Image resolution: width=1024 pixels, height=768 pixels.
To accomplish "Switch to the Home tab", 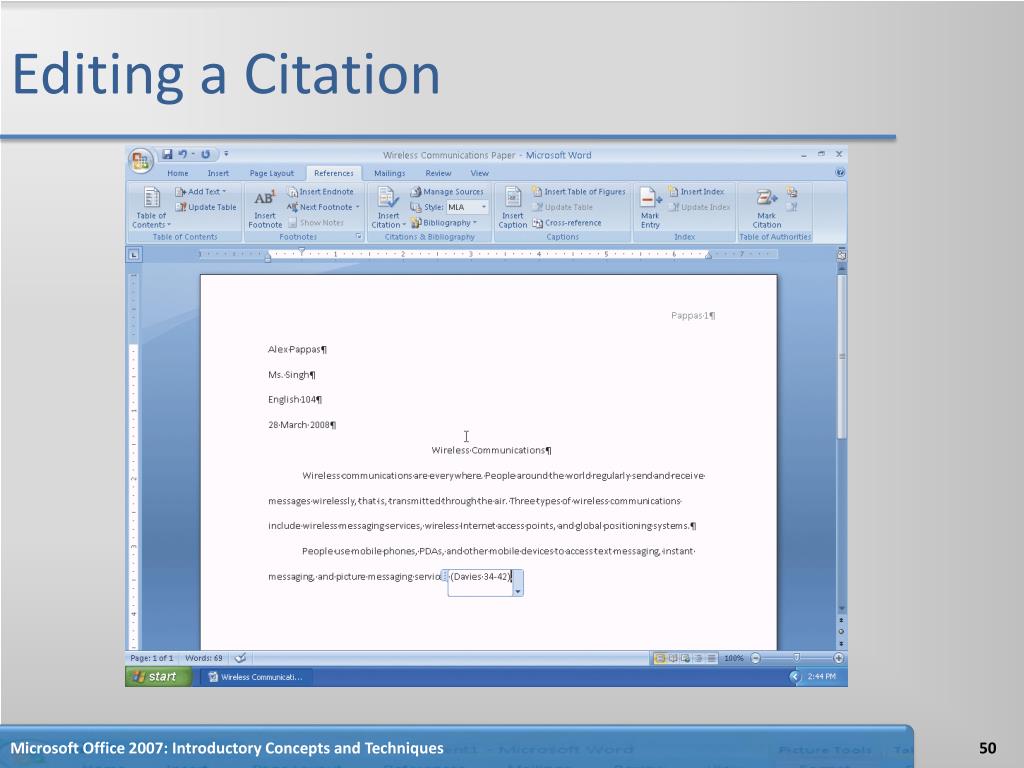I will click(x=178, y=173).
